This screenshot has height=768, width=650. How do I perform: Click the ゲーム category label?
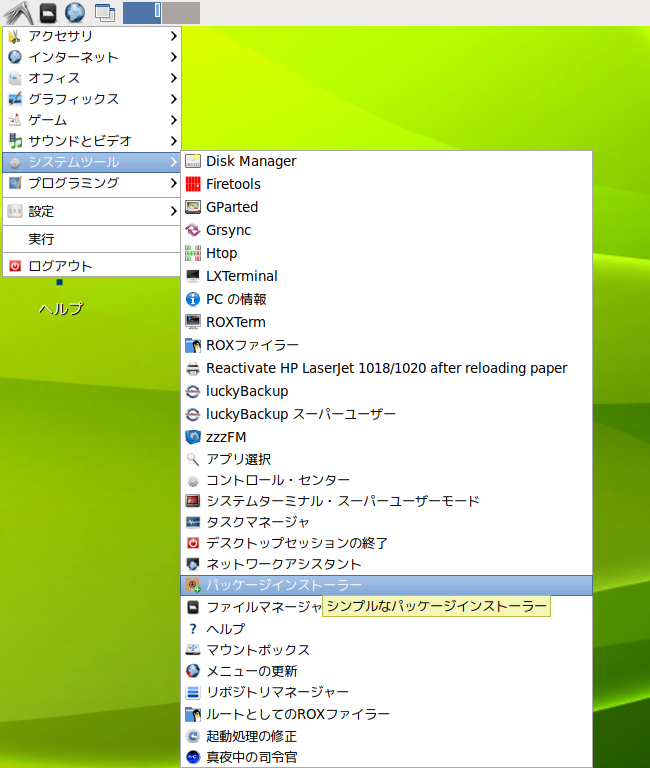[x=48, y=120]
